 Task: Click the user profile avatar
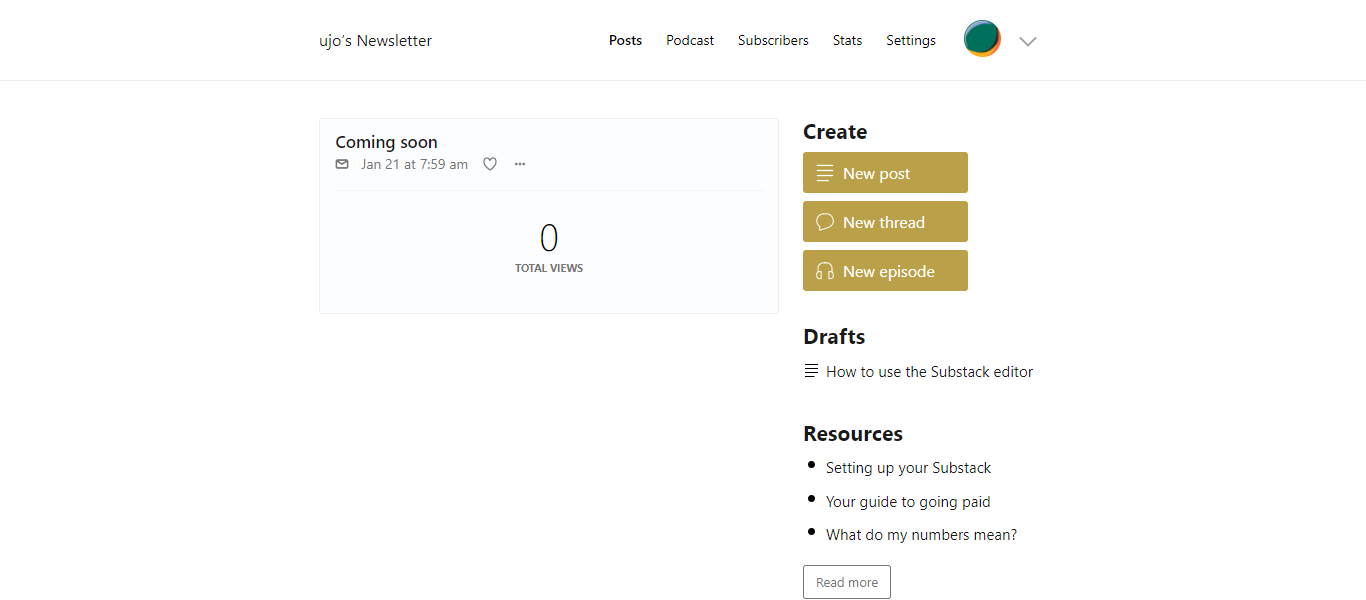pyautogui.click(x=982, y=39)
